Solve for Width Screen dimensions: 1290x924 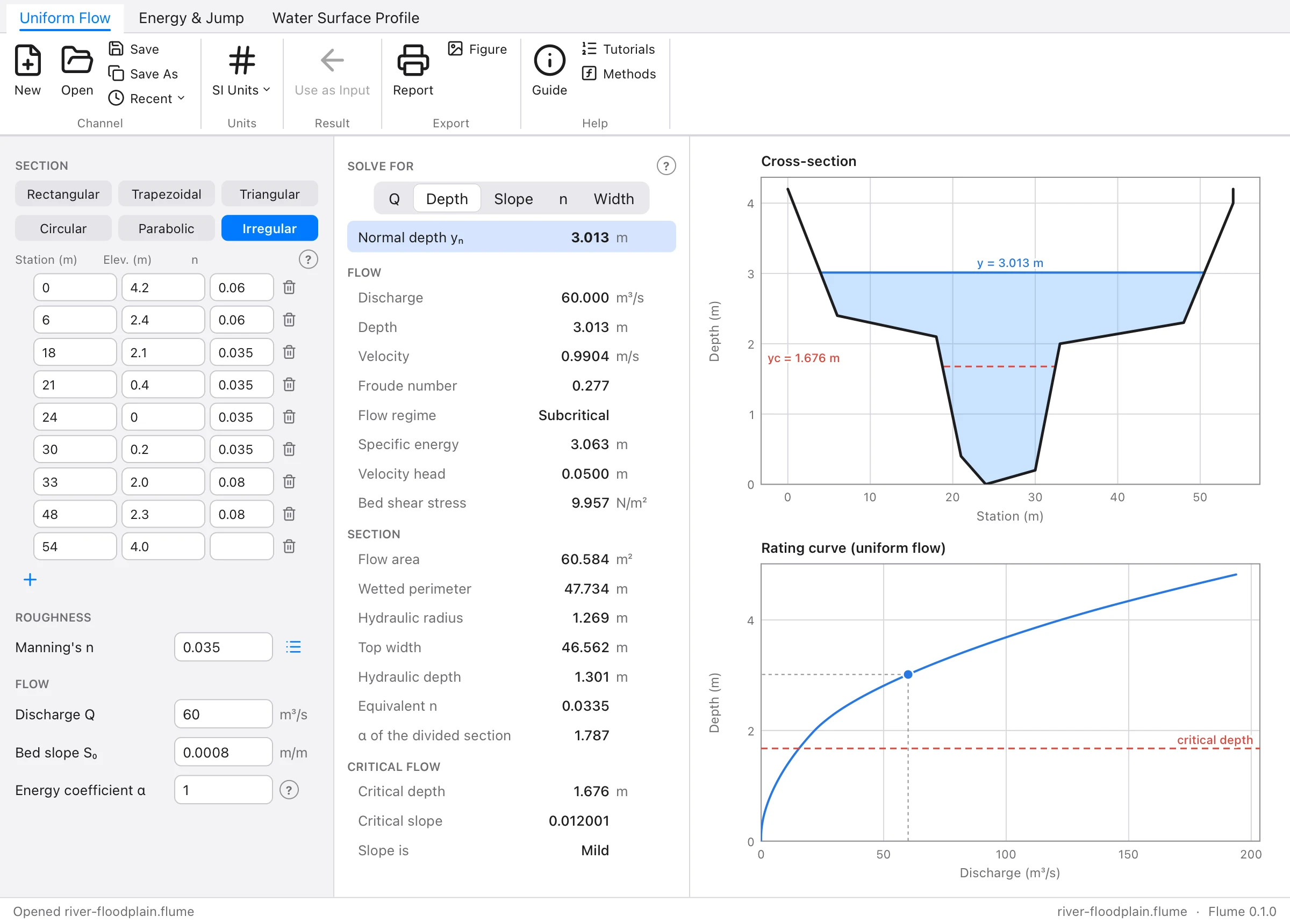(614, 198)
